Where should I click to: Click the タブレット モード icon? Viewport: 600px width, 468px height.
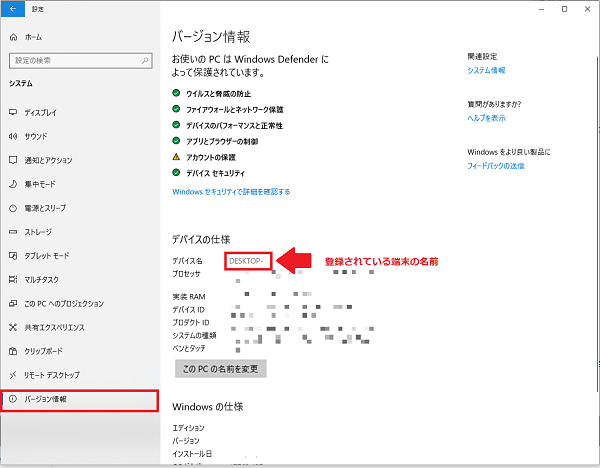tap(13, 256)
